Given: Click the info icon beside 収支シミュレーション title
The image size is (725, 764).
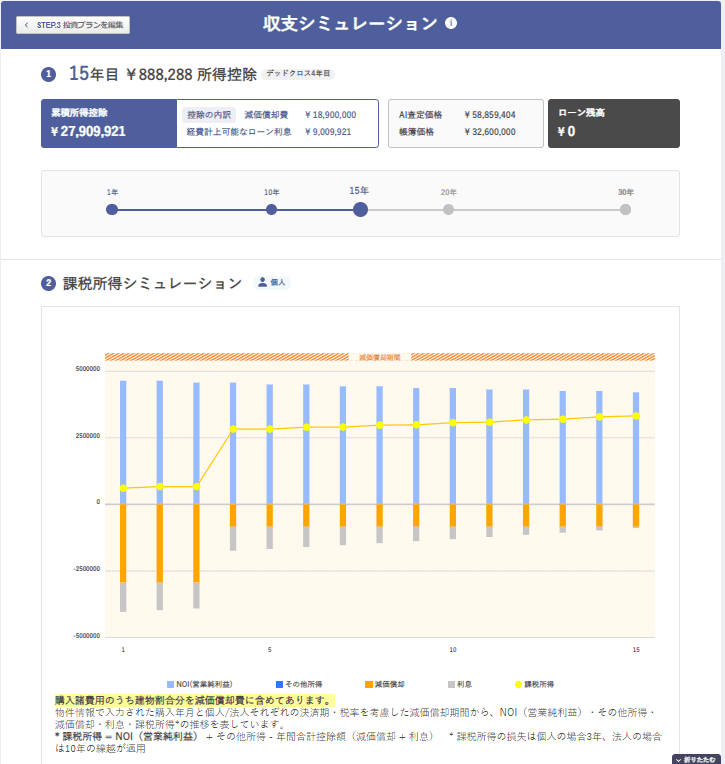Looking at the screenshot, I should pos(451,23).
